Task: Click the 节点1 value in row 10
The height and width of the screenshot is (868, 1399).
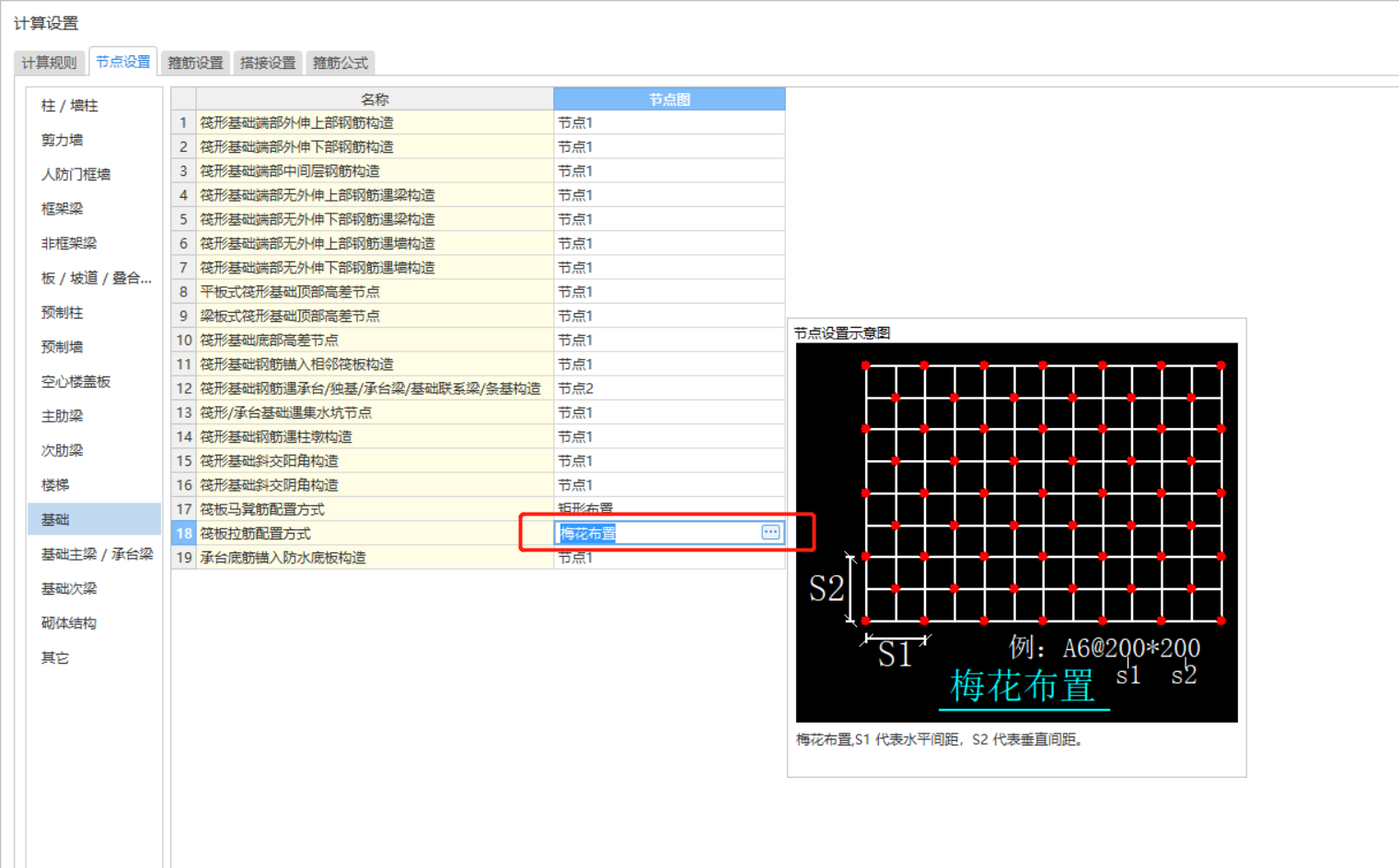Action: (669, 340)
